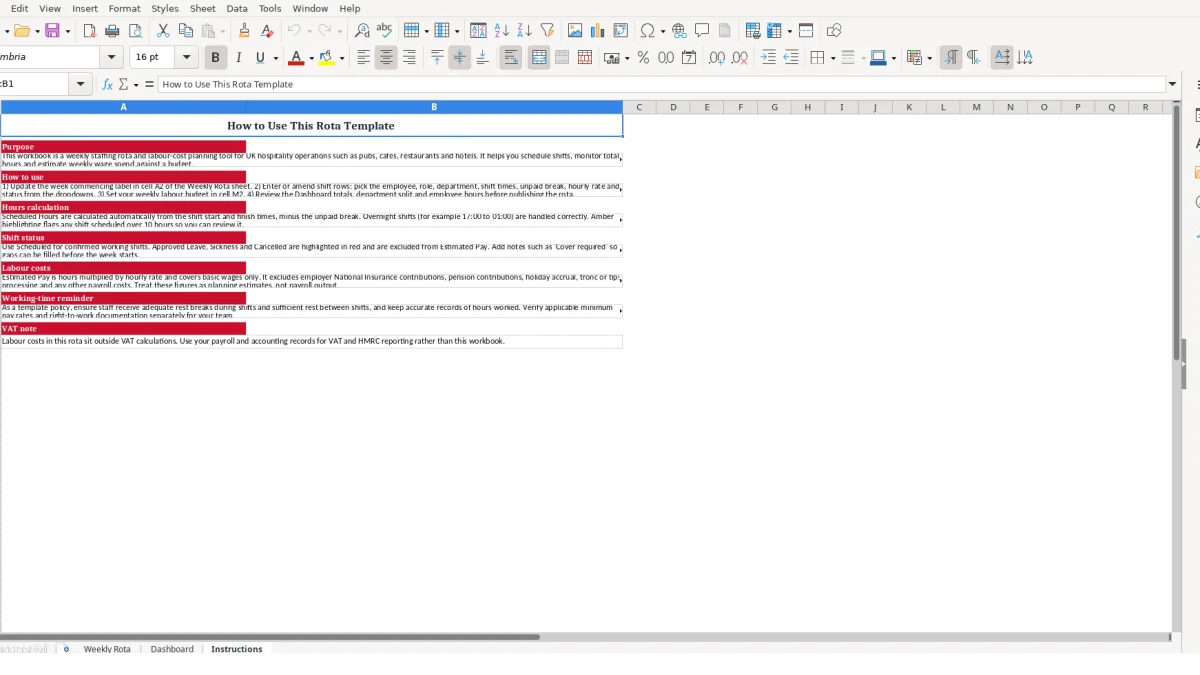Expand the borders dropdown arrow
The image size is (1200, 675).
pos(832,58)
